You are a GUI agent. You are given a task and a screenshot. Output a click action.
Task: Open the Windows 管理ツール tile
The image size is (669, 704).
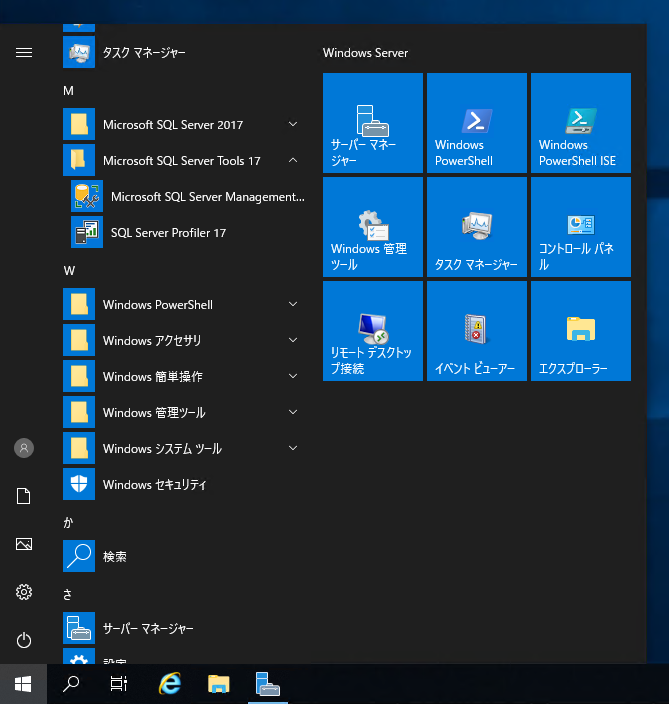click(x=372, y=227)
